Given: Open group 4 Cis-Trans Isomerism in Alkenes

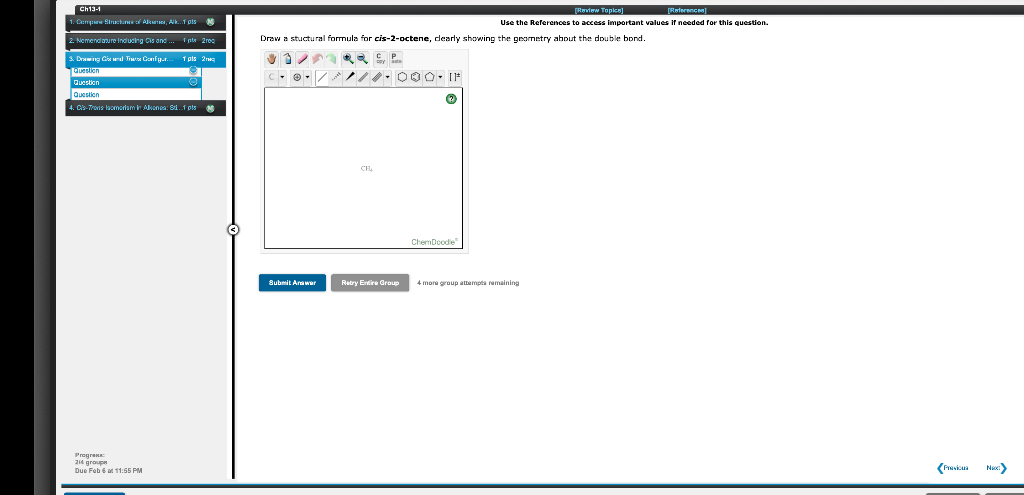Looking at the screenshot, I should [146, 108].
